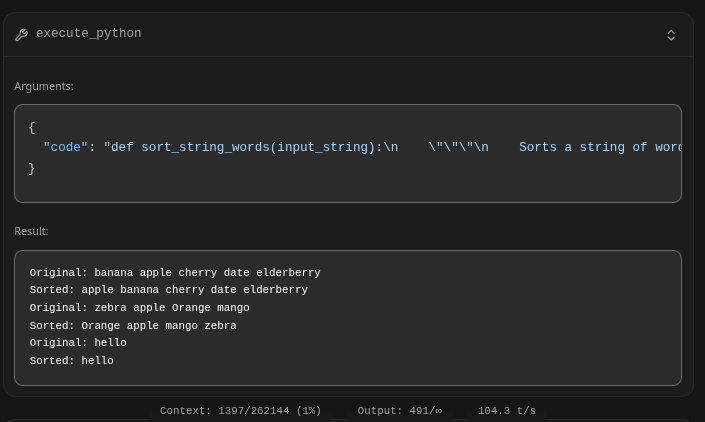Click the execute_python tool name

pos(88,34)
